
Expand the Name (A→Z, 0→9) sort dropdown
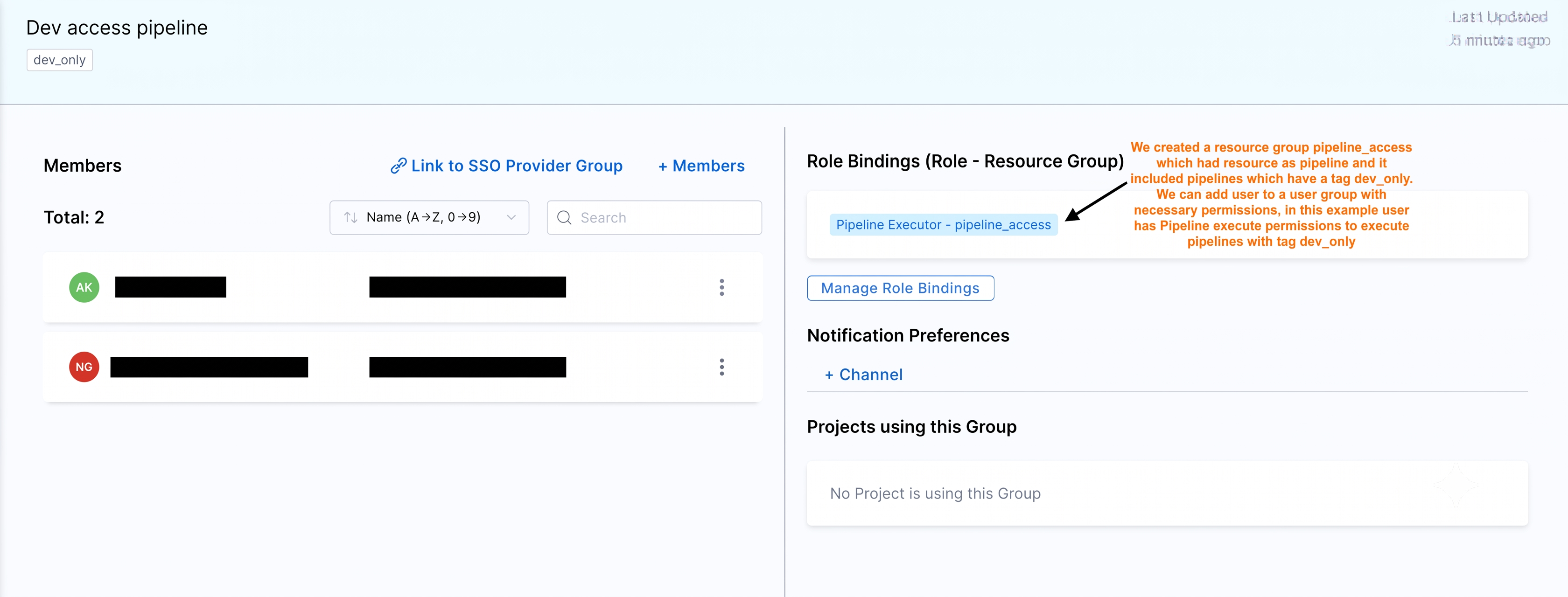tap(429, 217)
